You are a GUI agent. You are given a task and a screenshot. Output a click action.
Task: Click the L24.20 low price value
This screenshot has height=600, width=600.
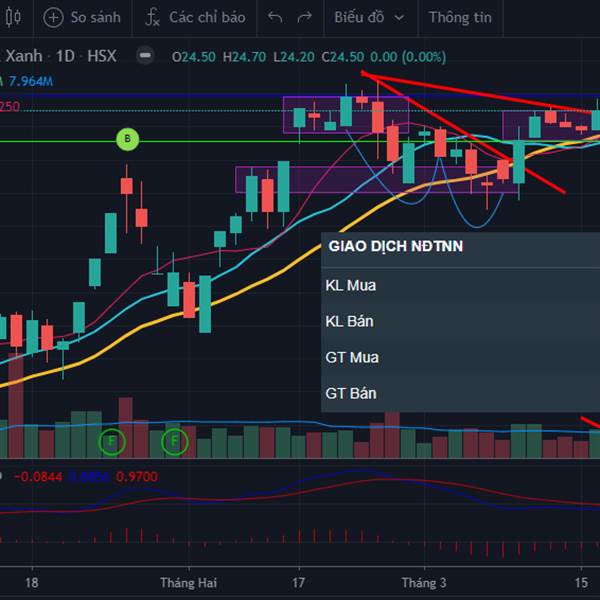click(x=294, y=57)
